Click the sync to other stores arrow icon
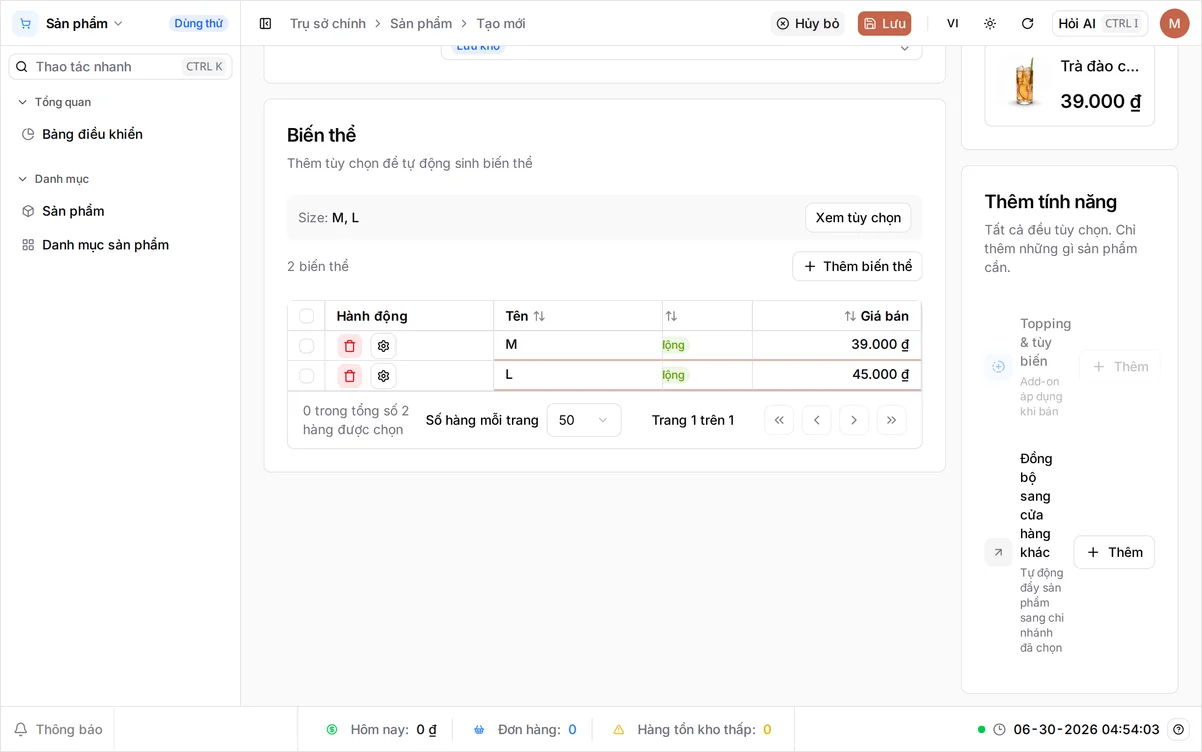The width and height of the screenshot is (1202, 752). [998, 552]
